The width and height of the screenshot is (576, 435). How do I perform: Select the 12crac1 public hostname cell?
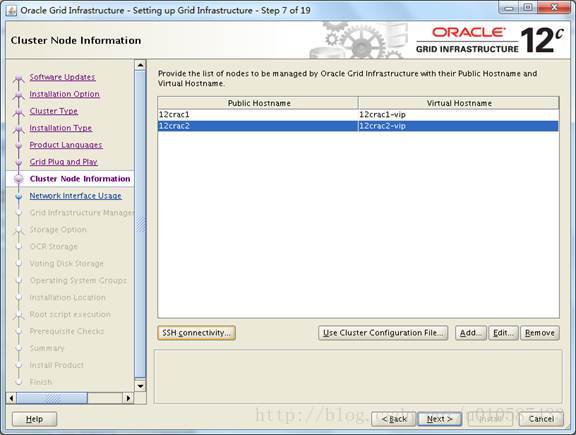coord(258,115)
